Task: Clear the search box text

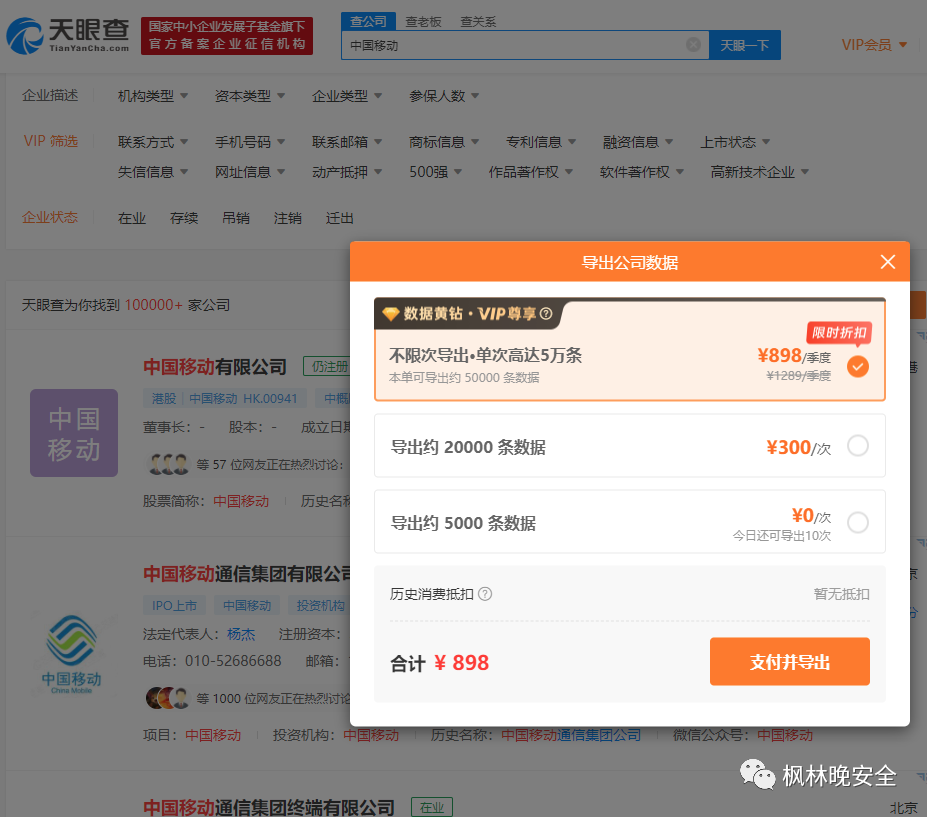Action: click(693, 45)
